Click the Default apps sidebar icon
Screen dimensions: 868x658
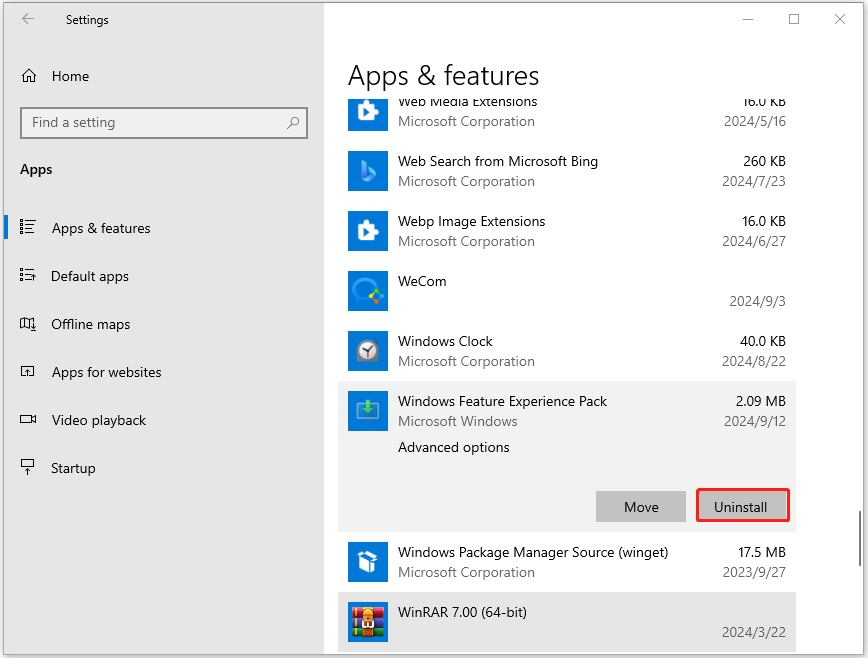28,275
